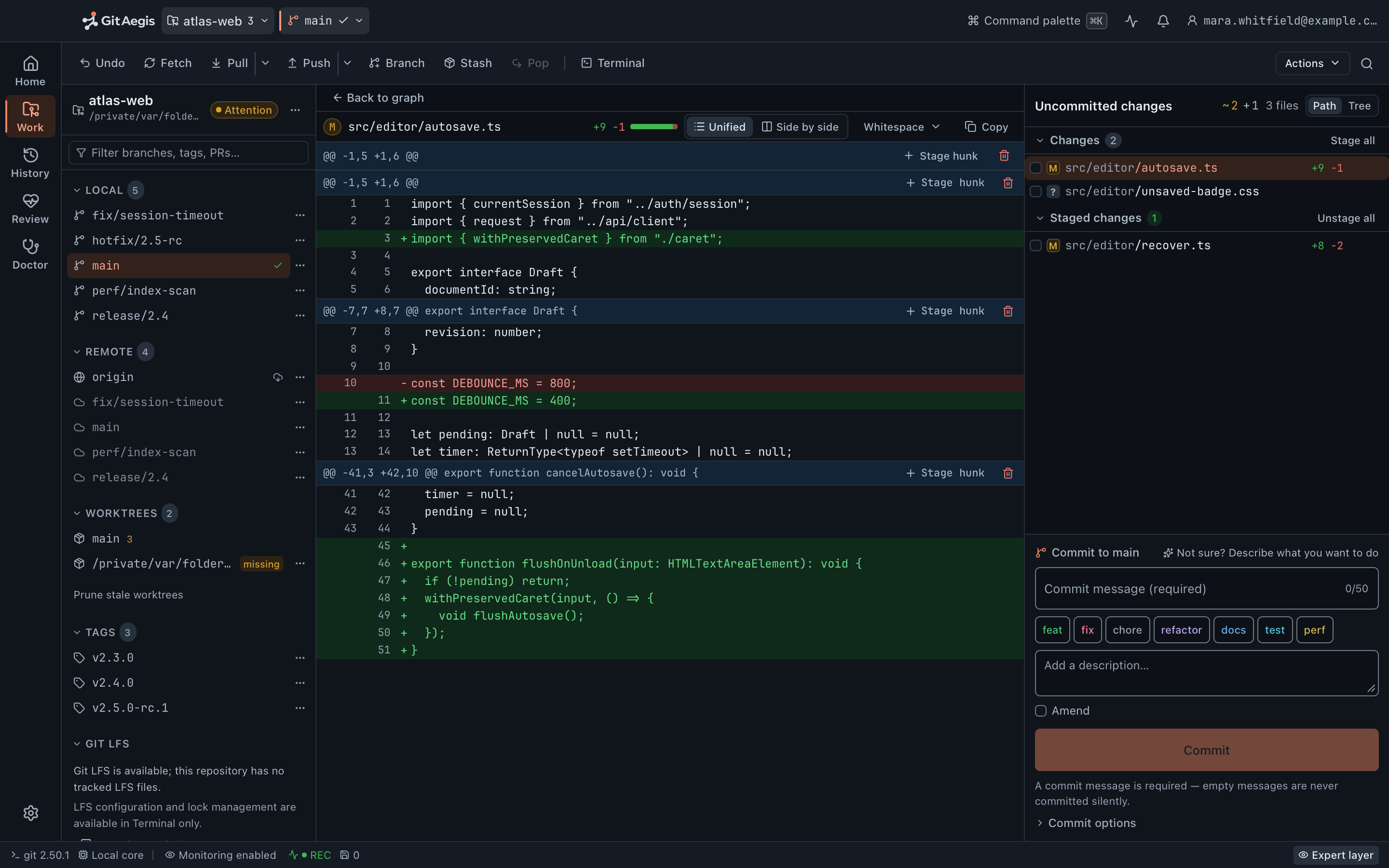
Task: Open the Command palette
Action: pyautogui.click(x=1036, y=21)
